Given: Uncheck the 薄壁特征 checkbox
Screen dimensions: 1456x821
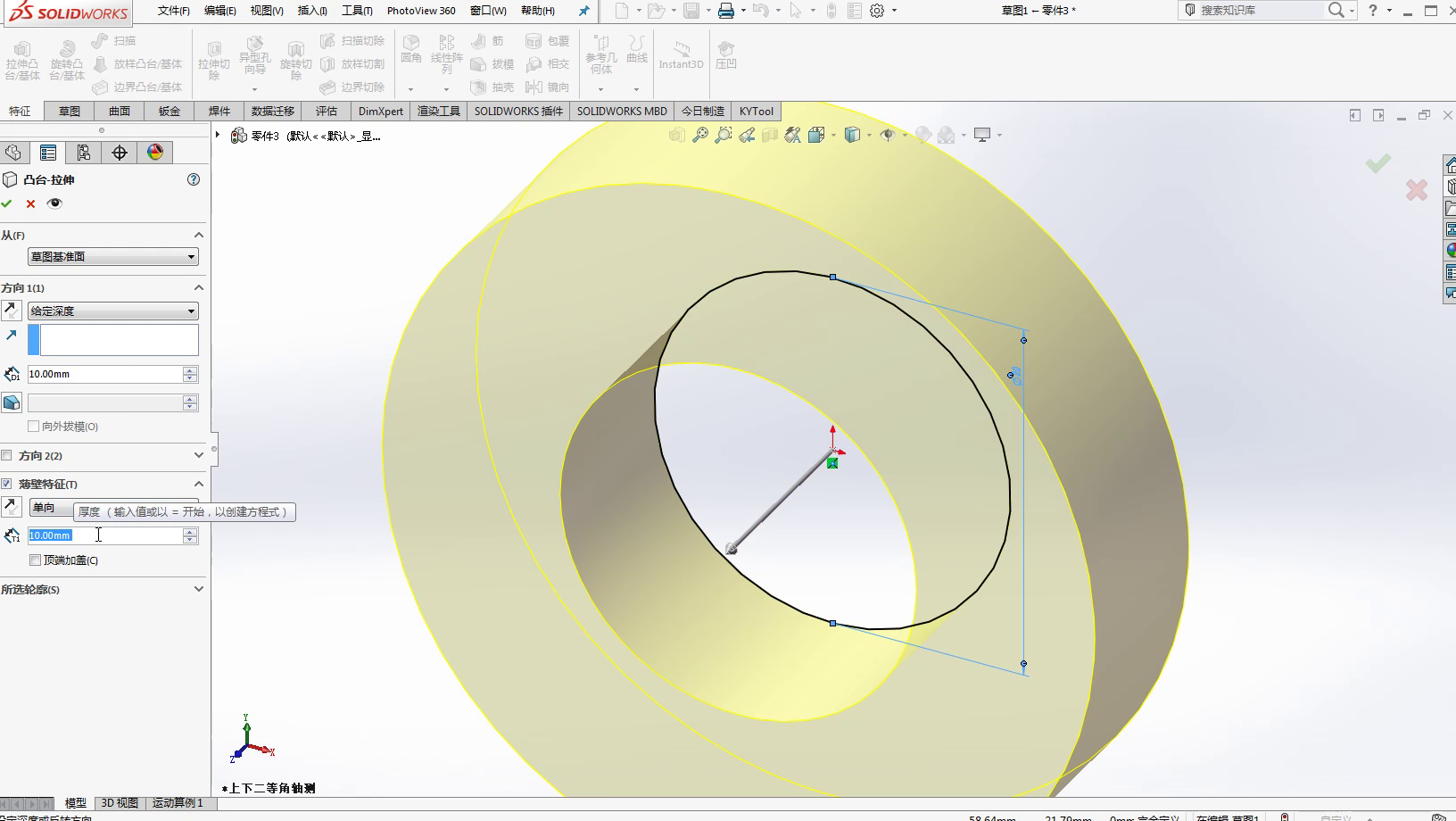Looking at the screenshot, I should (7, 484).
